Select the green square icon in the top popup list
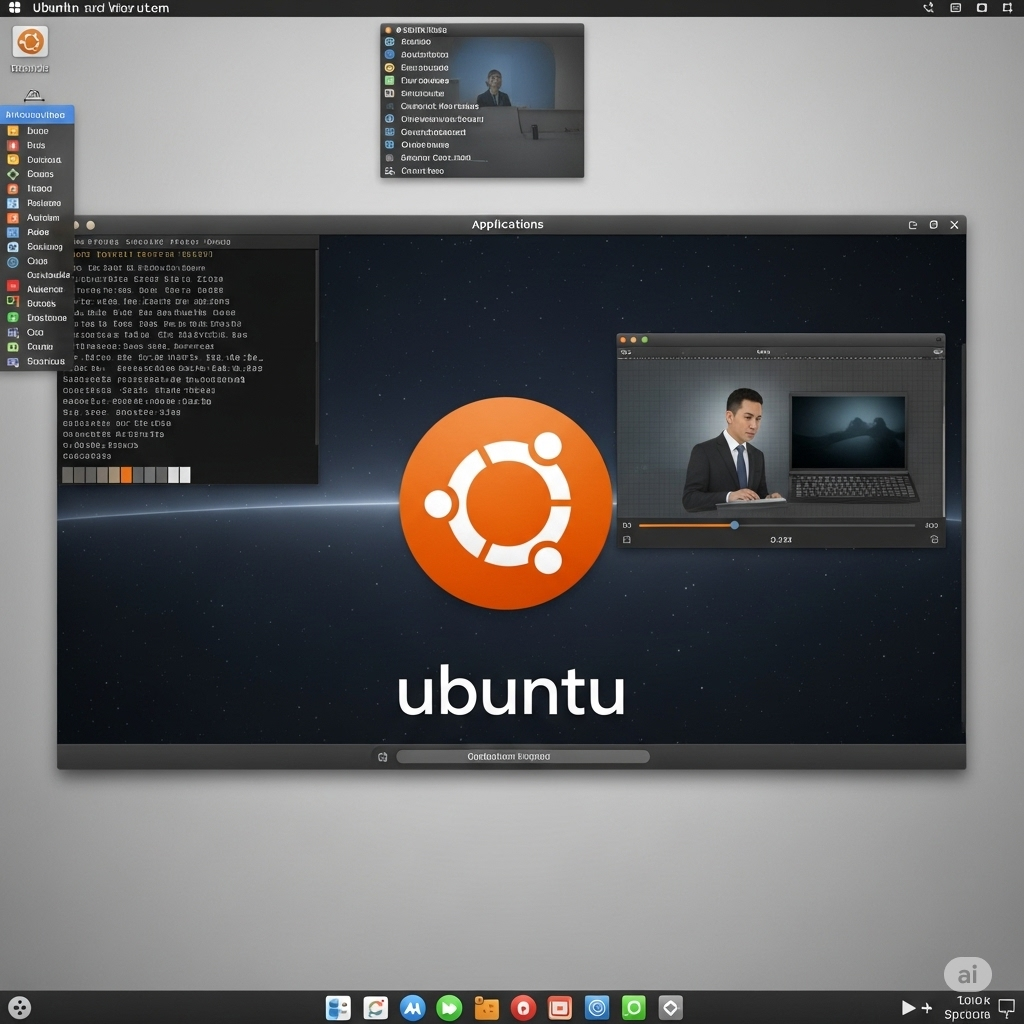The height and width of the screenshot is (1024, 1024). (x=389, y=80)
